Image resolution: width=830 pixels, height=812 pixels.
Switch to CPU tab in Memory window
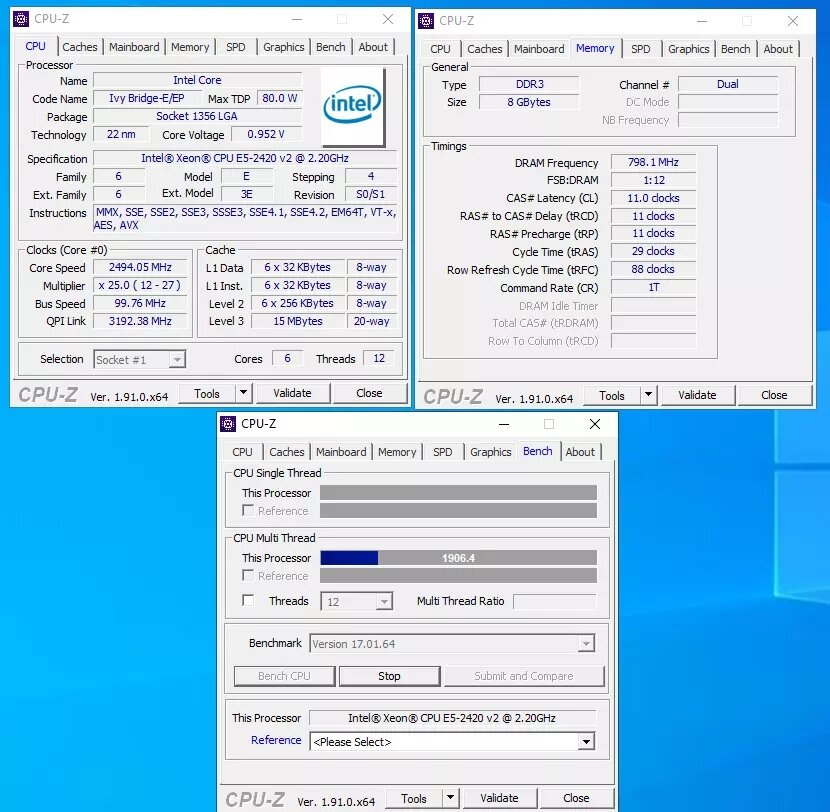point(440,49)
